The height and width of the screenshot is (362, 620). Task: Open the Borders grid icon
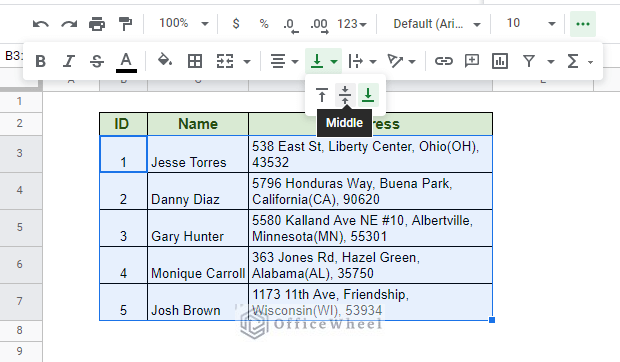coord(195,61)
